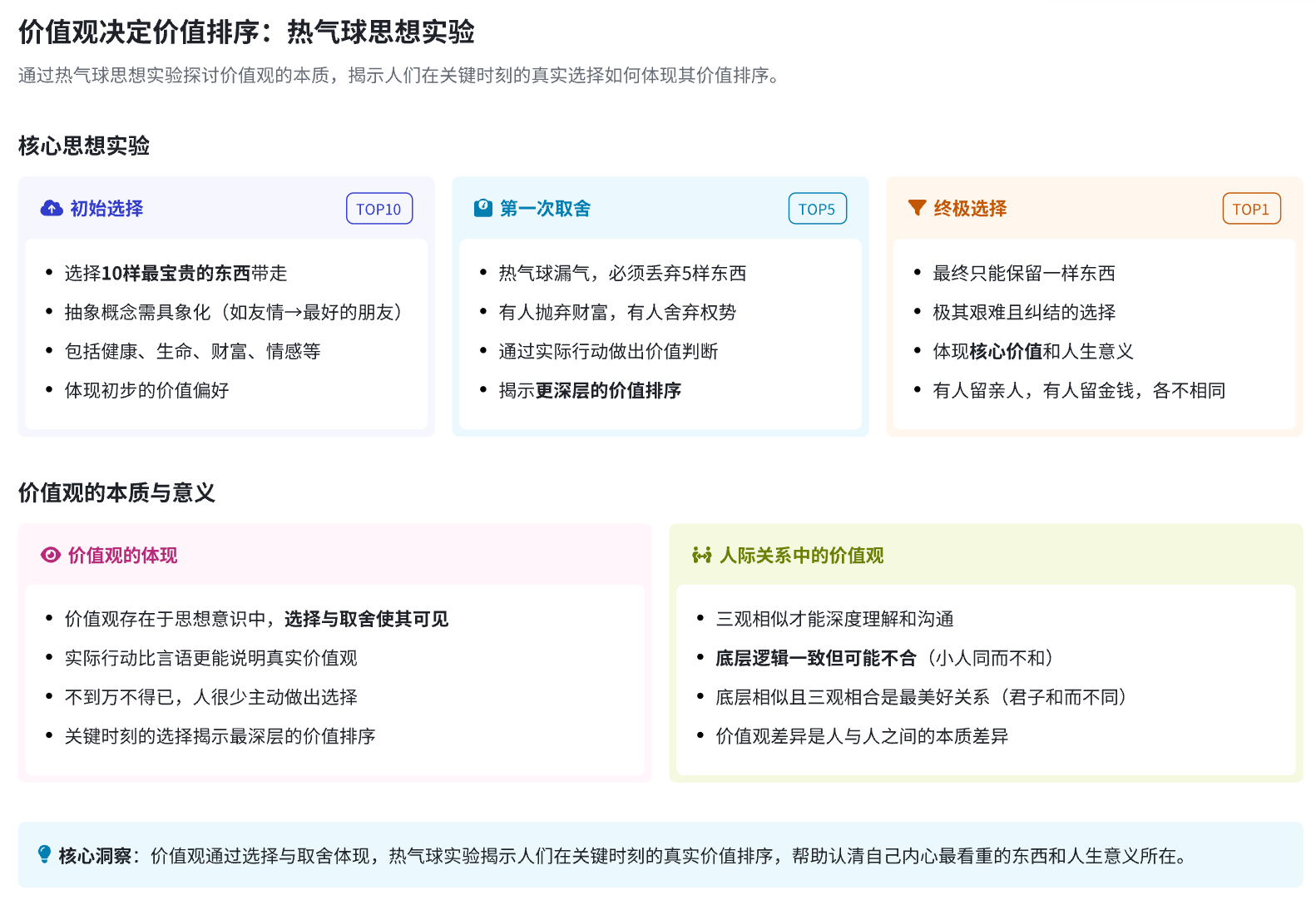Screen dimensions: 1316x900
Task: Click the 价值观的本质与意义 section heading
Action: tap(116, 492)
